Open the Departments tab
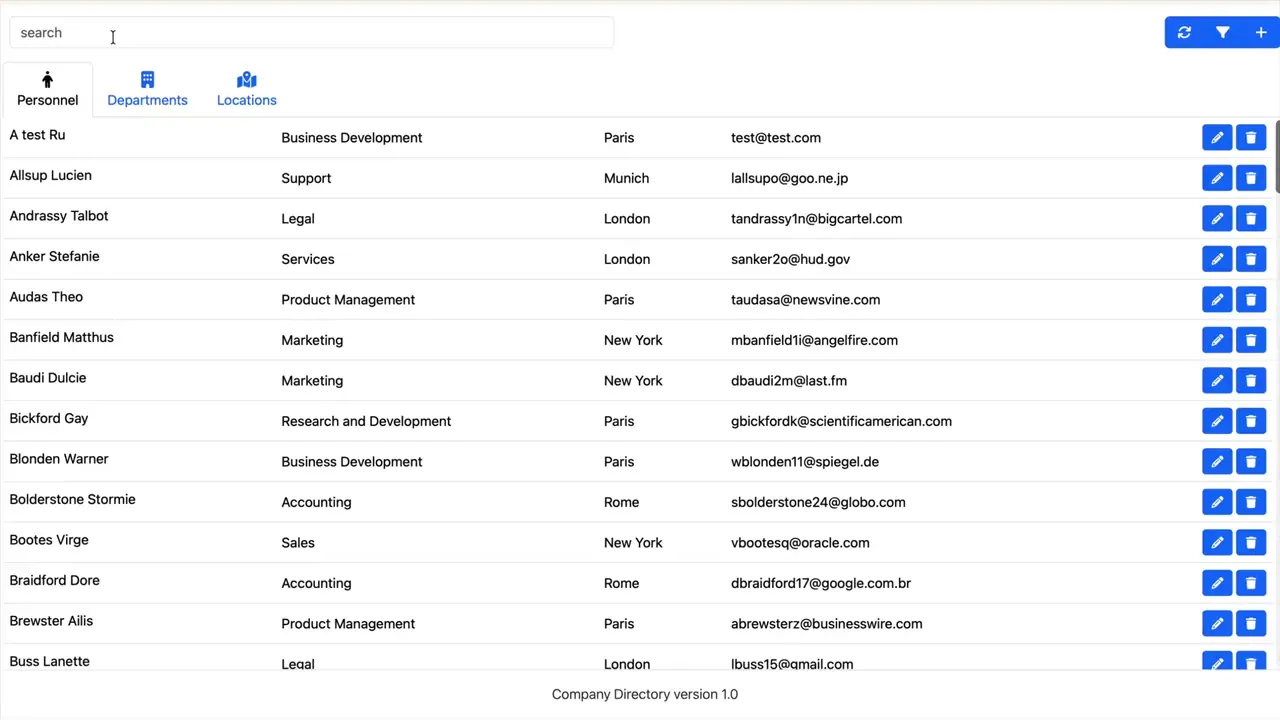This screenshot has height=720, width=1280. 147,89
